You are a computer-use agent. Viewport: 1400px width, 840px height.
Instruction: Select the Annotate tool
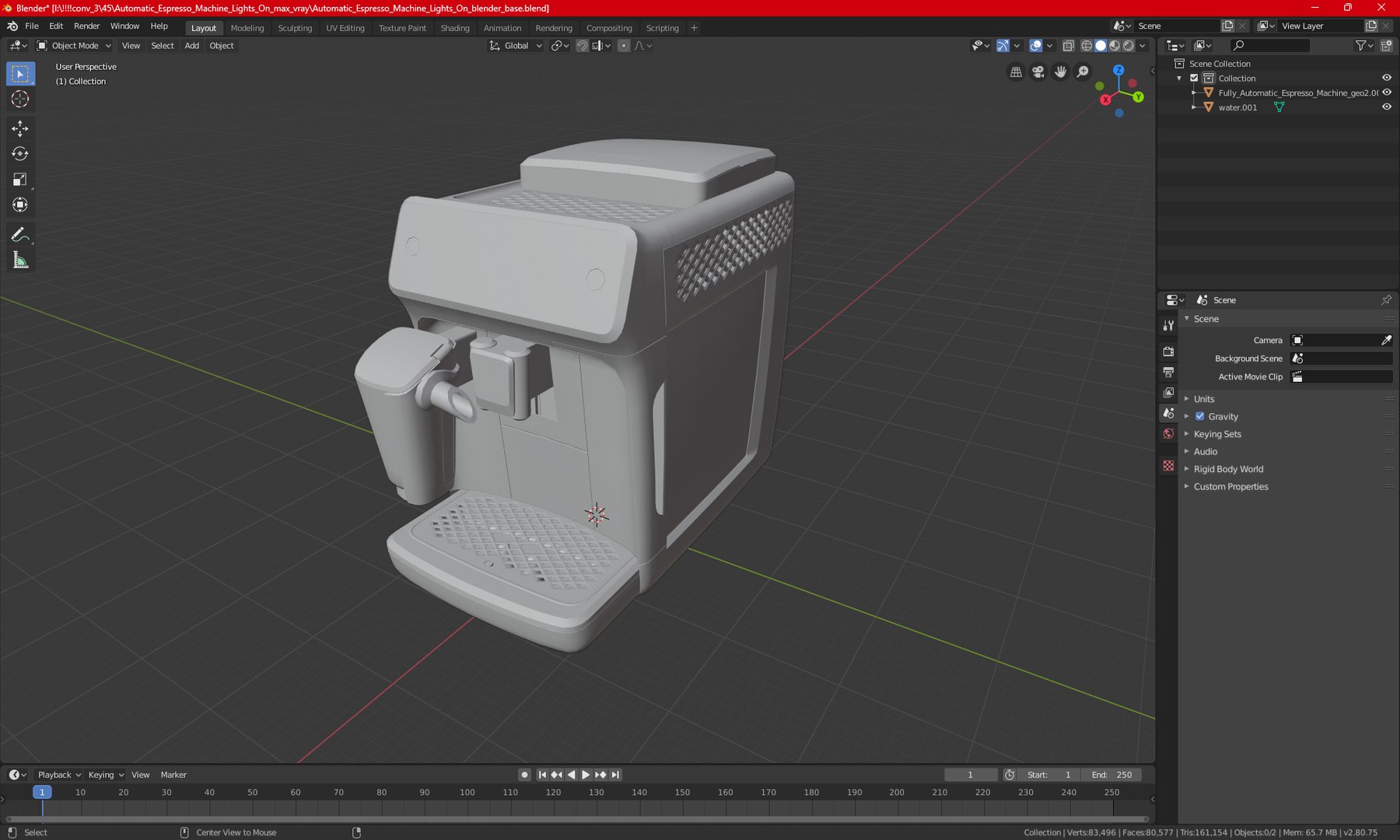(20, 234)
